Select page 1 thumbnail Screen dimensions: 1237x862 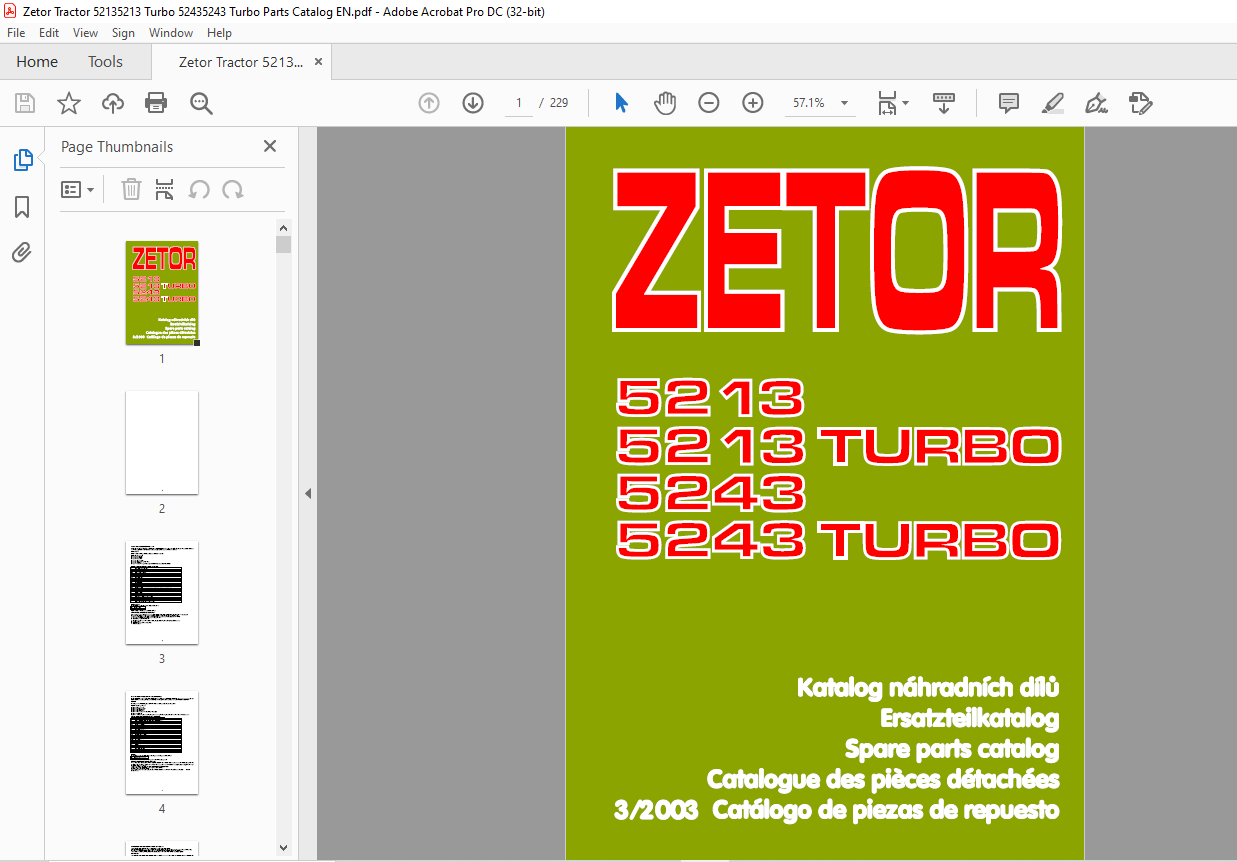162,293
